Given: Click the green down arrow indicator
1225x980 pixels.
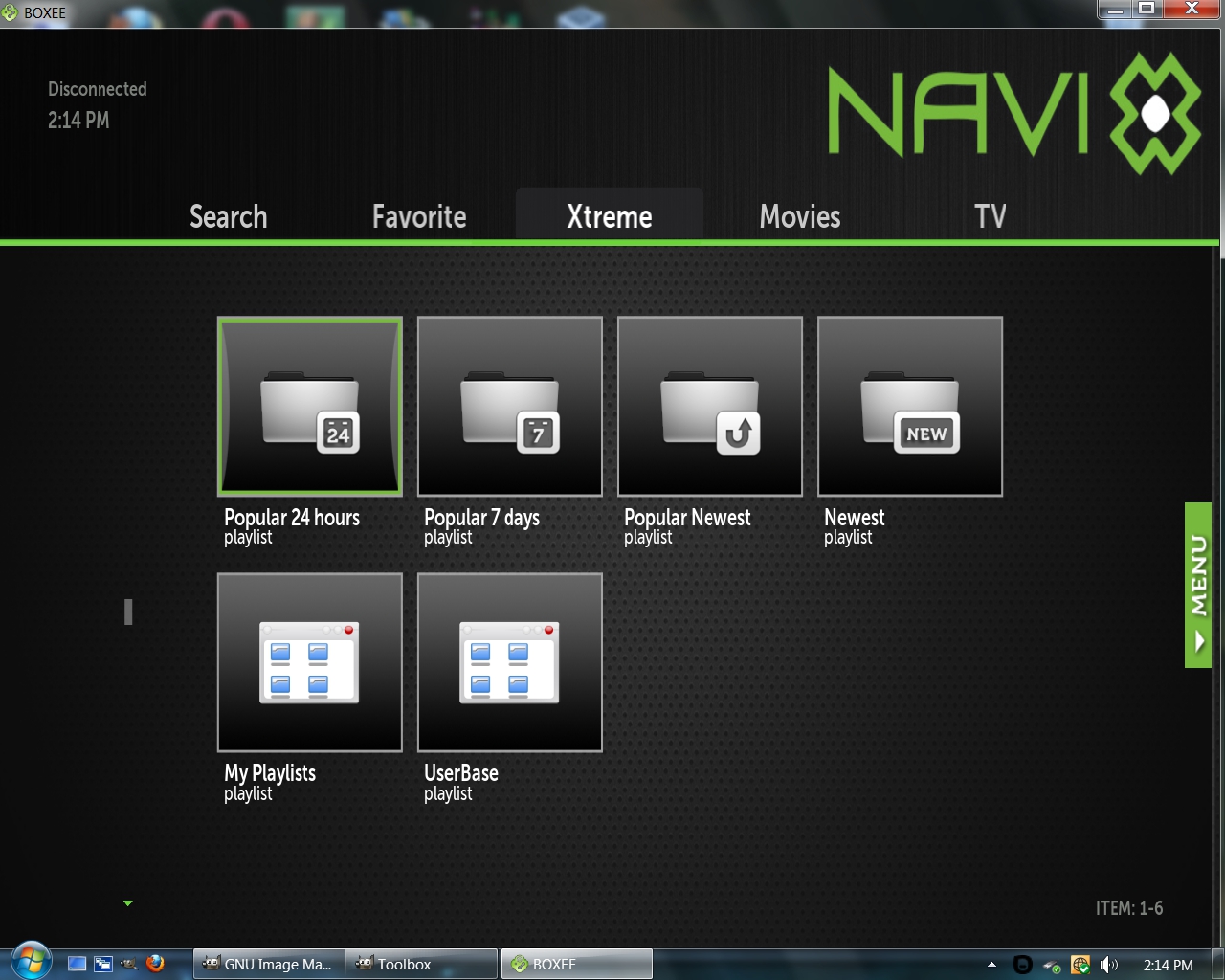Looking at the screenshot, I should [128, 903].
